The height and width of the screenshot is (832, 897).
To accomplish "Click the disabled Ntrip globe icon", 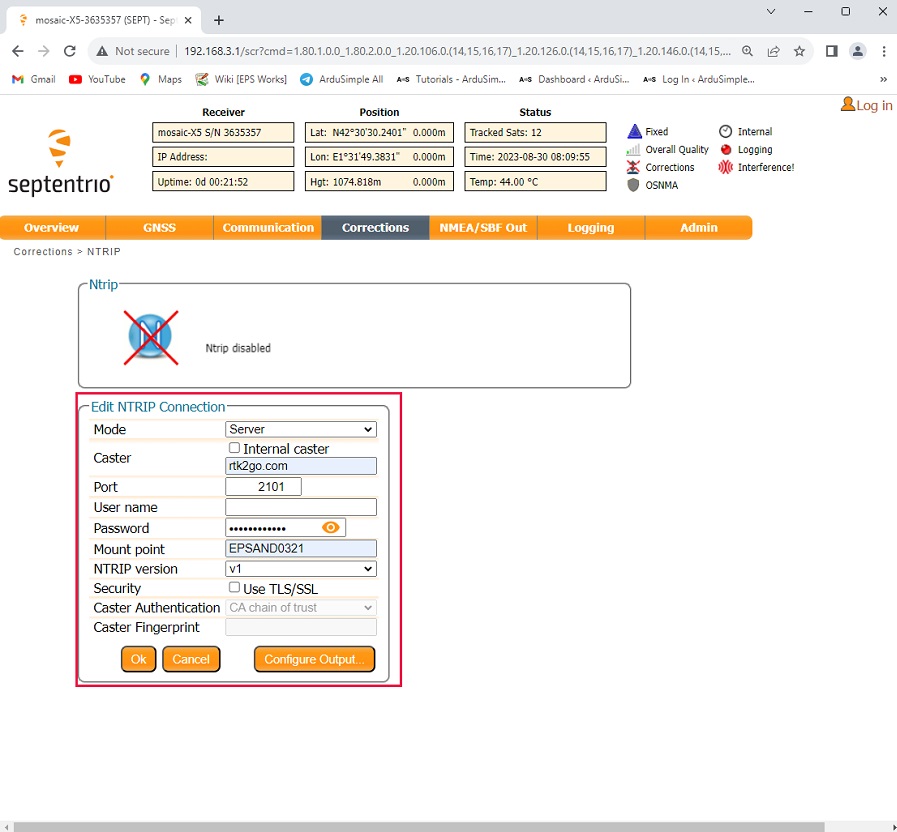I will pos(150,337).
